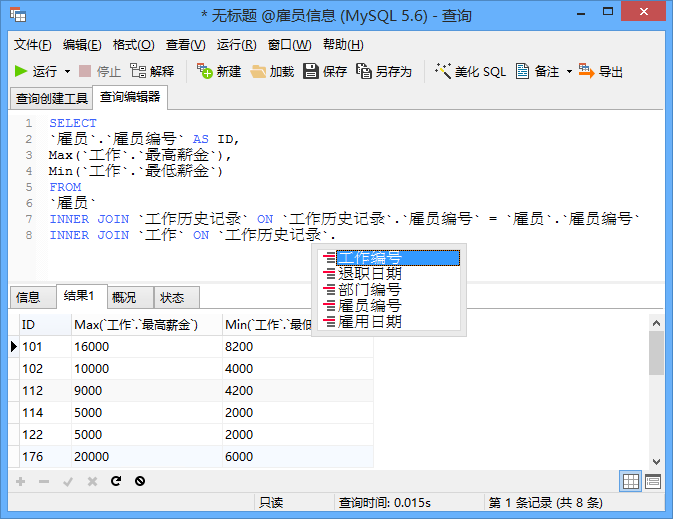Image resolution: width=673 pixels, height=519 pixels.
Task: Open the 运行(R) menu
Action: click(236, 45)
